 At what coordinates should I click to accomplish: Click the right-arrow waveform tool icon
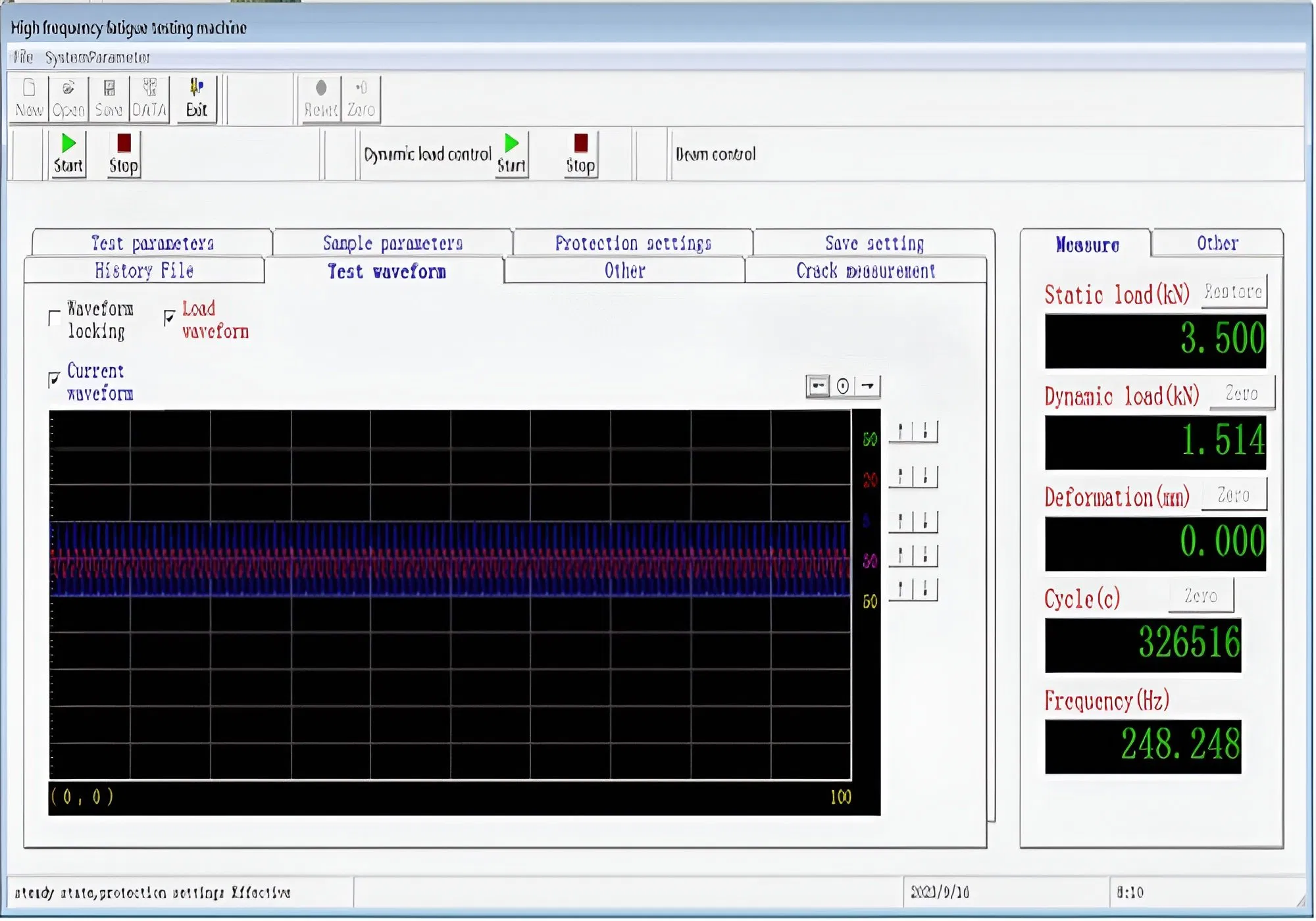868,386
